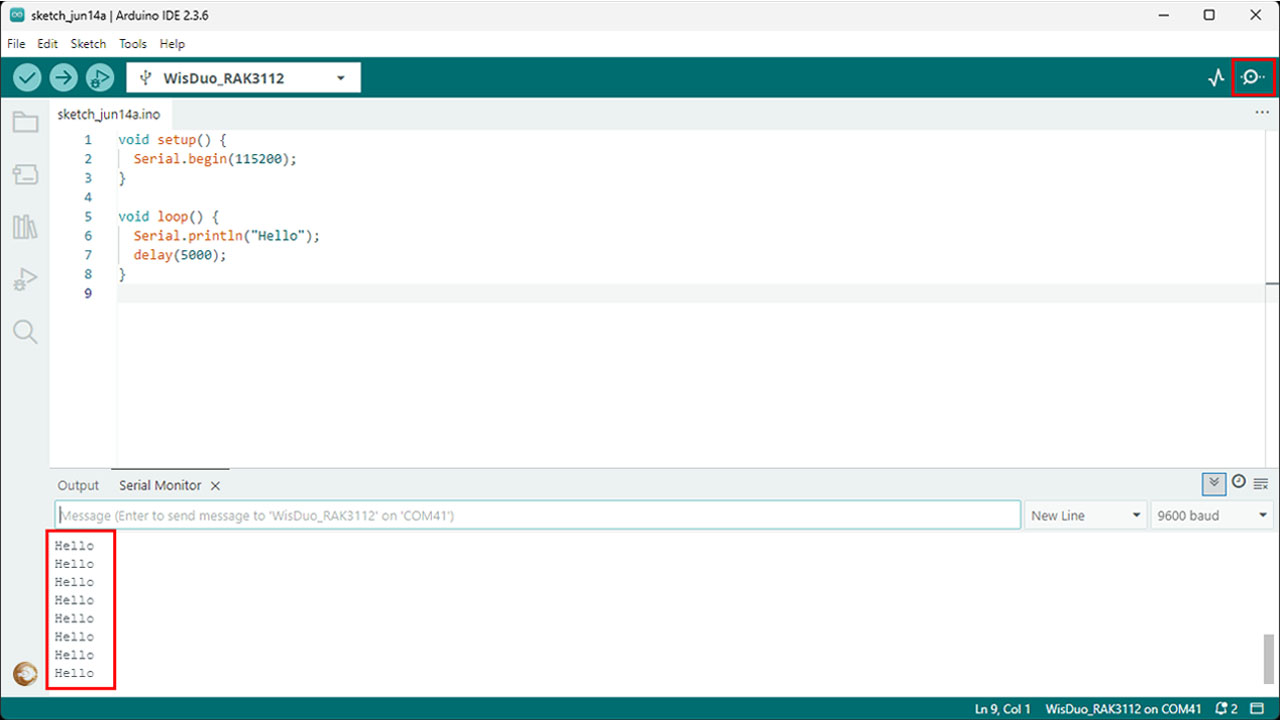This screenshot has width=1280, height=720.
Task: Open the Search sidebar magnifier icon
Action: [25, 332]
